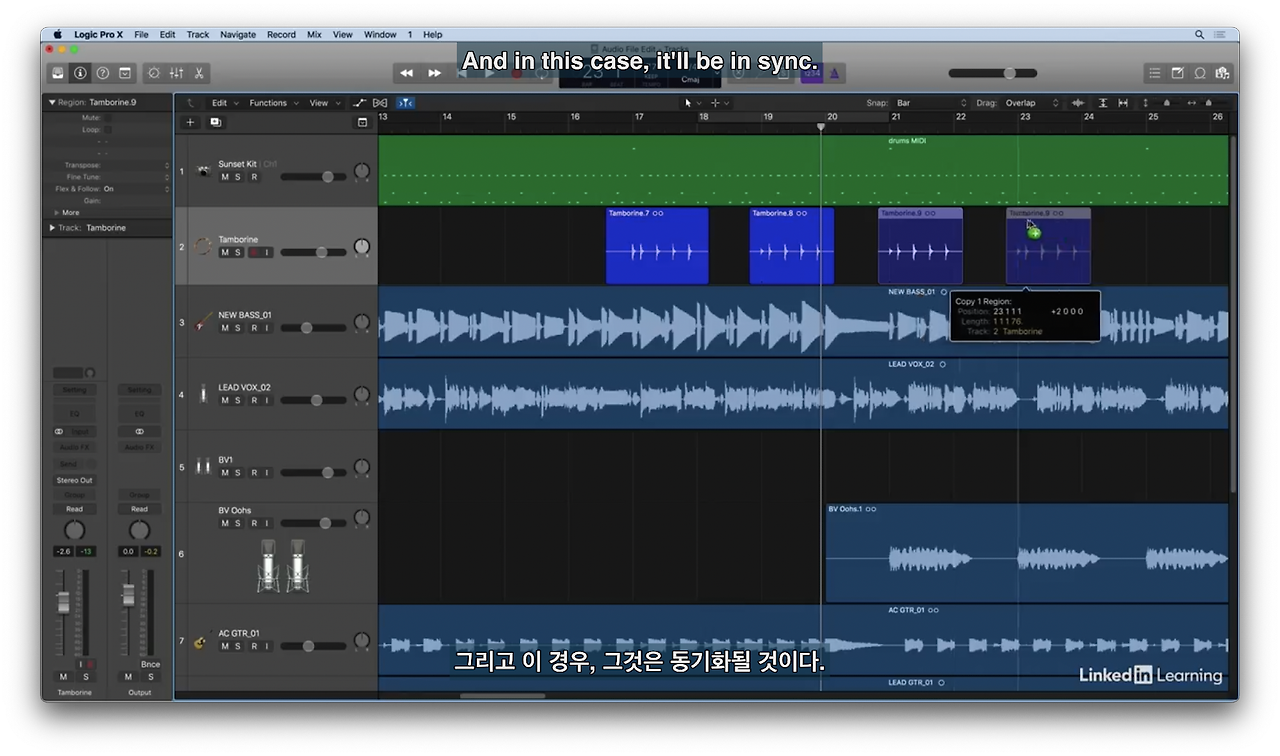Open the Edit dropdown in tracks area

(x=223, y=103)
